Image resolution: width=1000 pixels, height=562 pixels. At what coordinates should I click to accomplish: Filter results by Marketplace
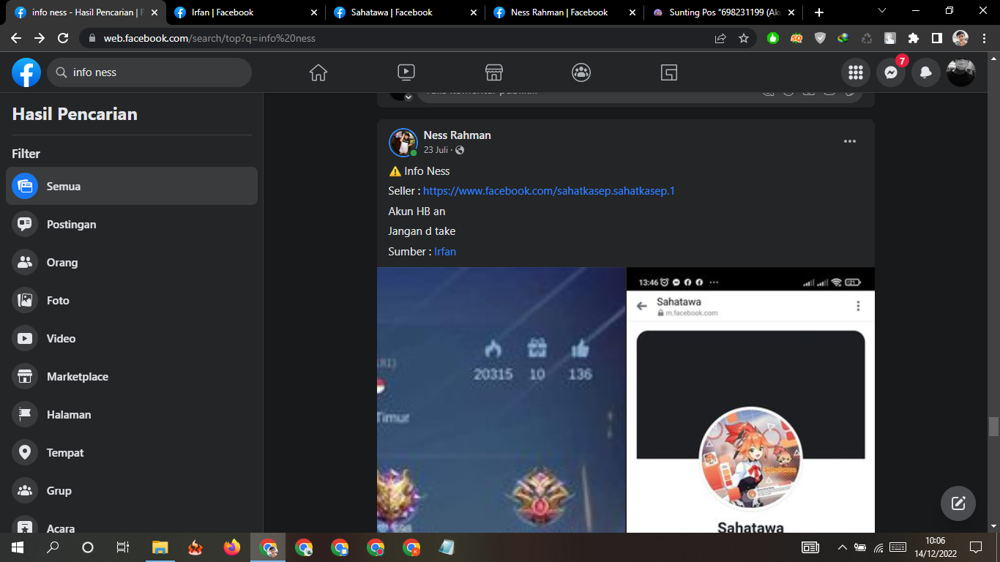(x=131, y=376)
